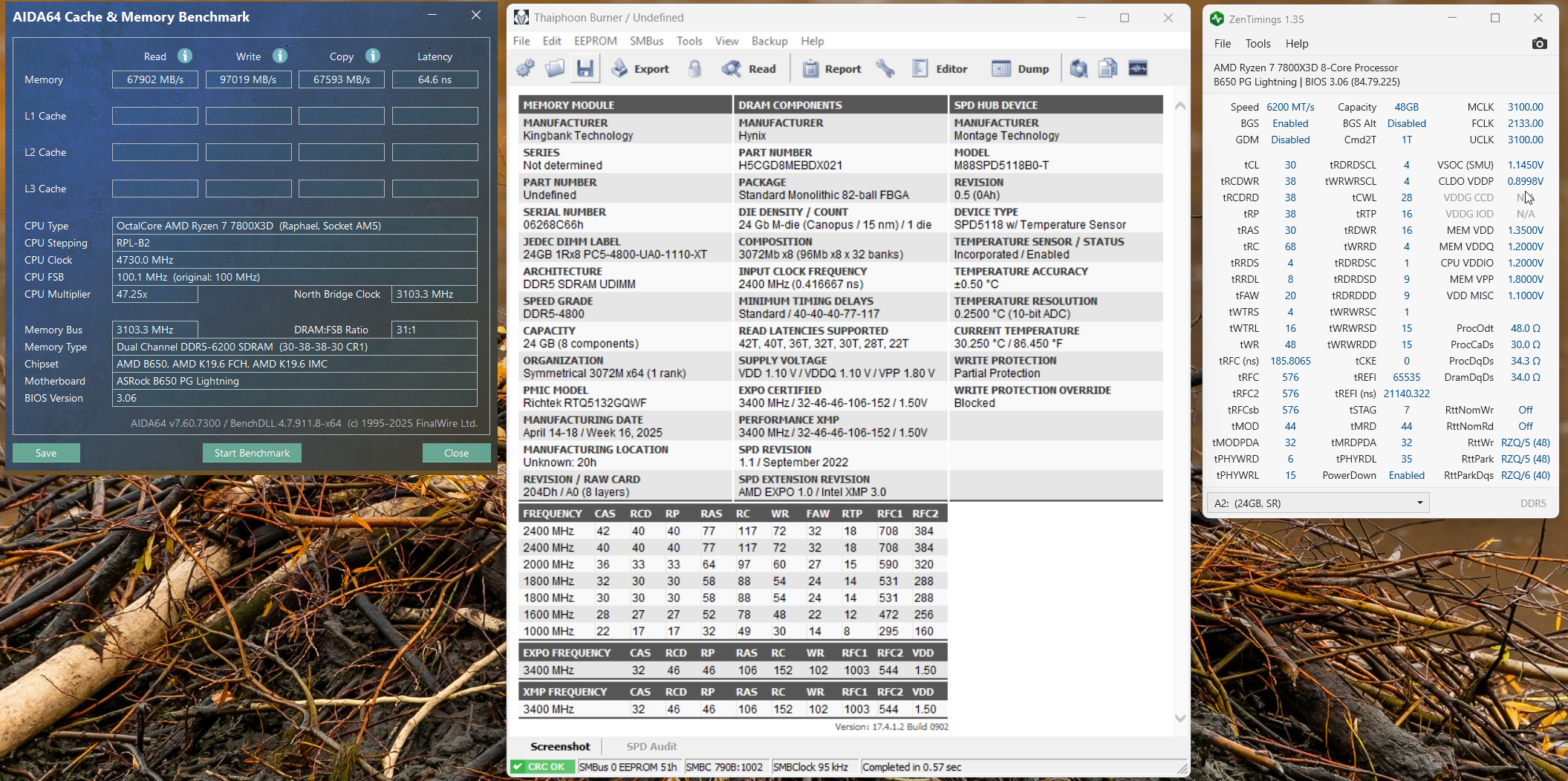1568x781 pixels.
Task: Click the Thaiphoon scrollbar down arrow
Action: [1180, 718]
